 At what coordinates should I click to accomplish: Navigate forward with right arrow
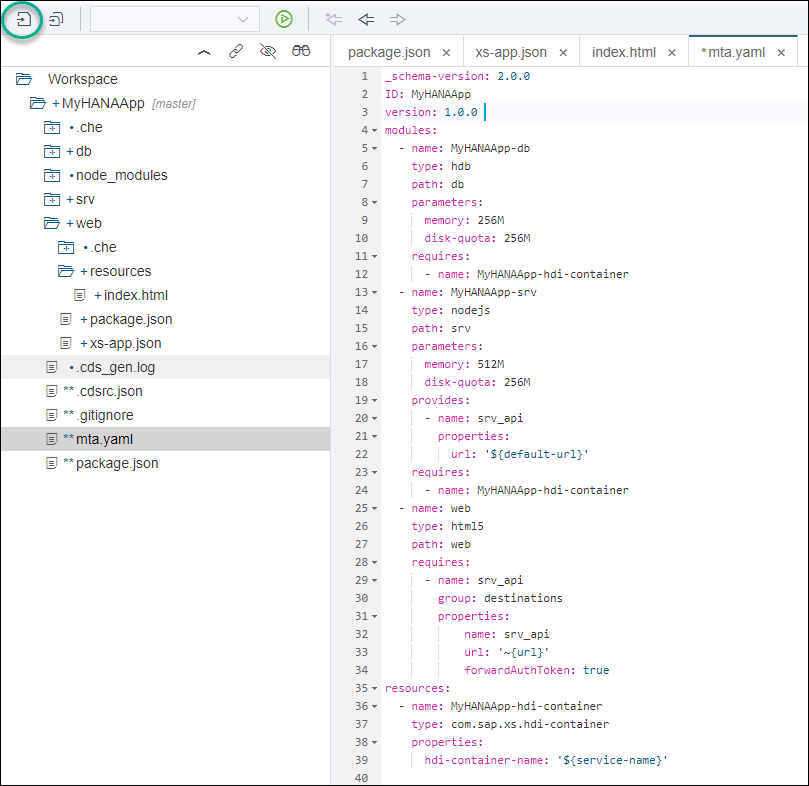click(397, 19)
